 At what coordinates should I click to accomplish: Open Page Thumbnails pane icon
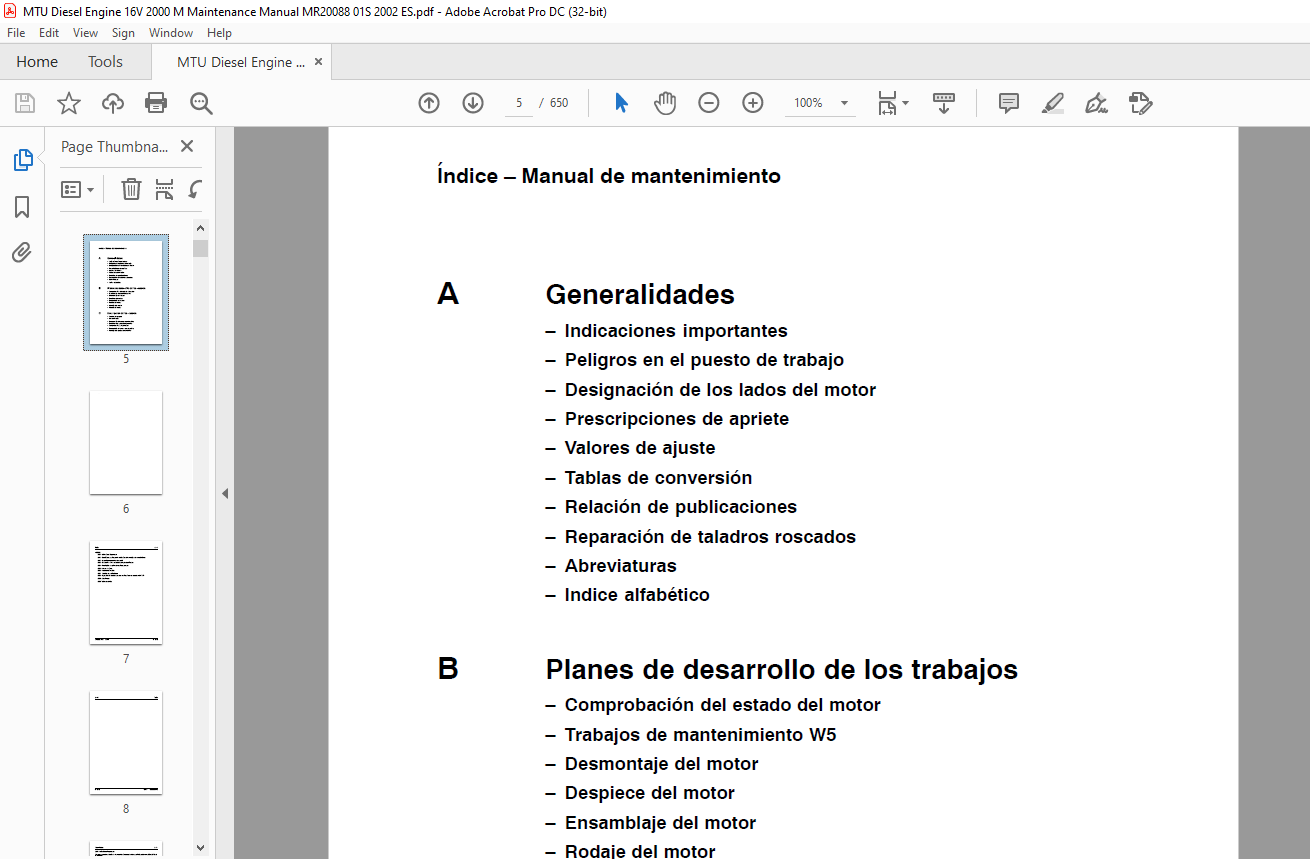(22, 160)
